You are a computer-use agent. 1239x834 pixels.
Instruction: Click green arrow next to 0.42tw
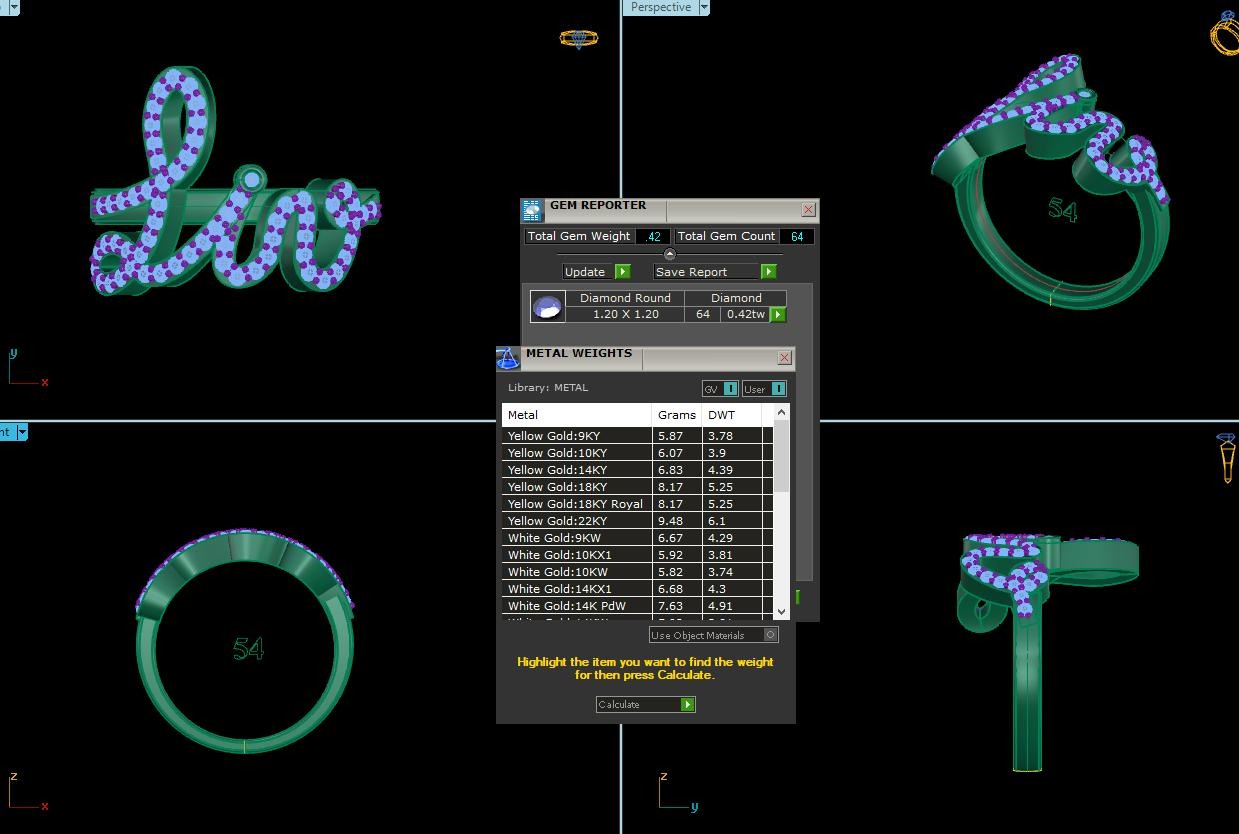(x=778, y=315)
